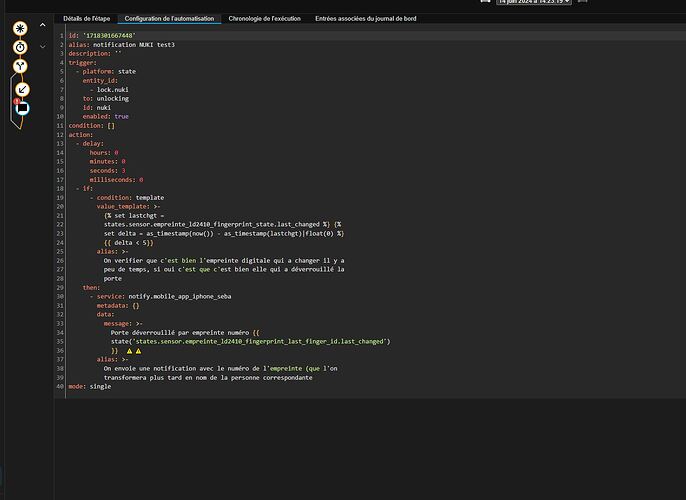Open Chronologie de l'exécution tab

pyautogui.click(x=265, y=19)
